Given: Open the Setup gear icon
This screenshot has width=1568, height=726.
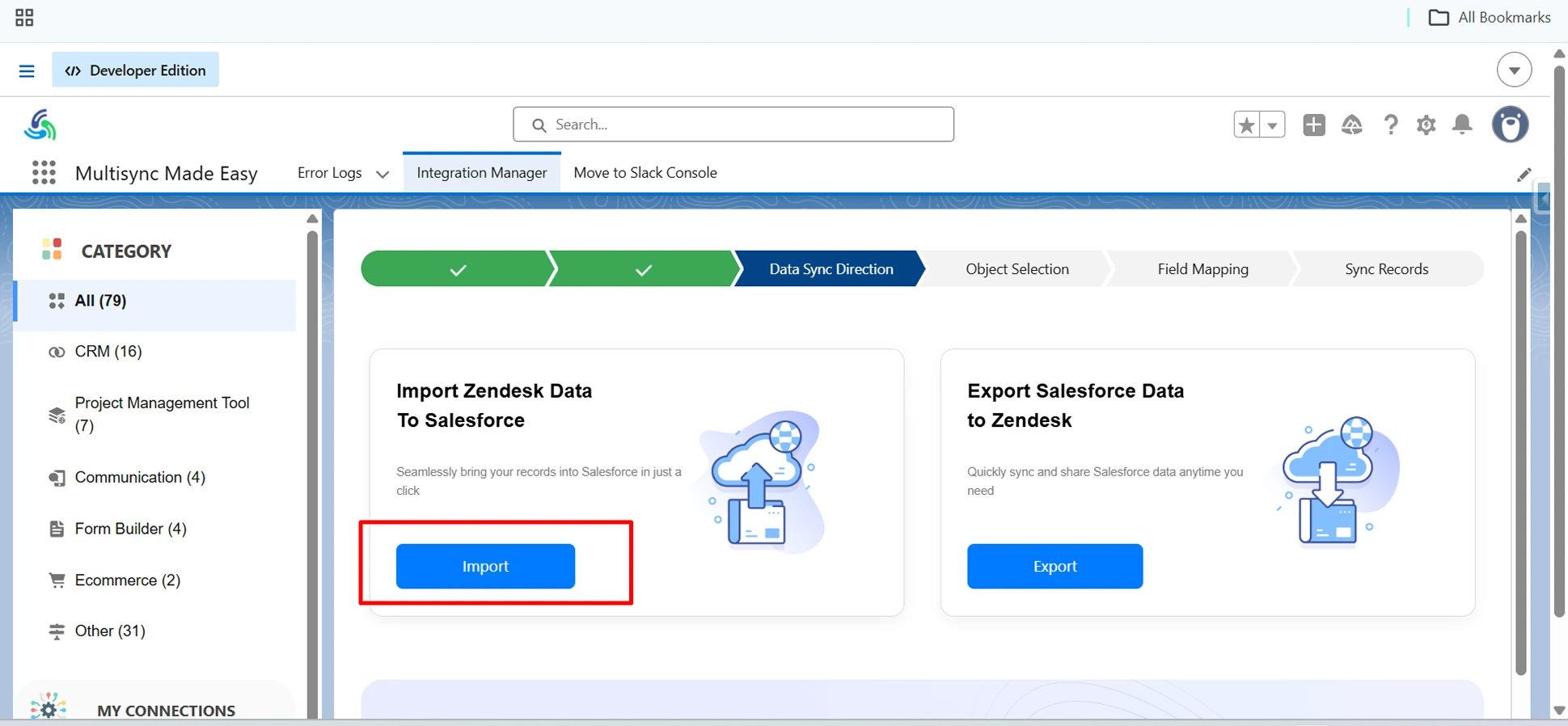Looking at the screenshot, I should tap(1426, 125).
